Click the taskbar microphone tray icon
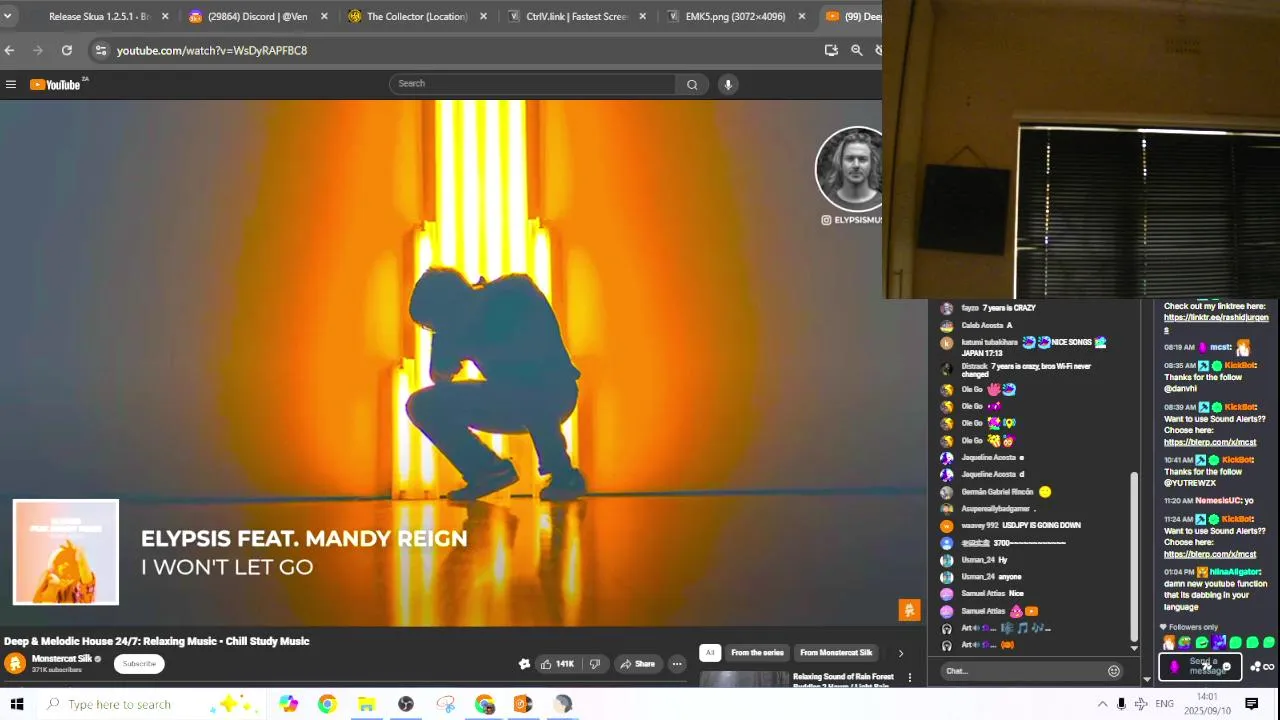The width and height of the screenshot is (1280, 720). [1121, 704]
